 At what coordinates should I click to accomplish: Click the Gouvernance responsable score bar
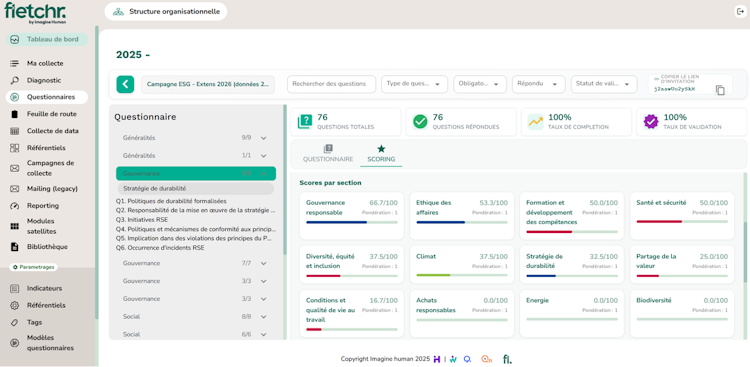point(352,222)
